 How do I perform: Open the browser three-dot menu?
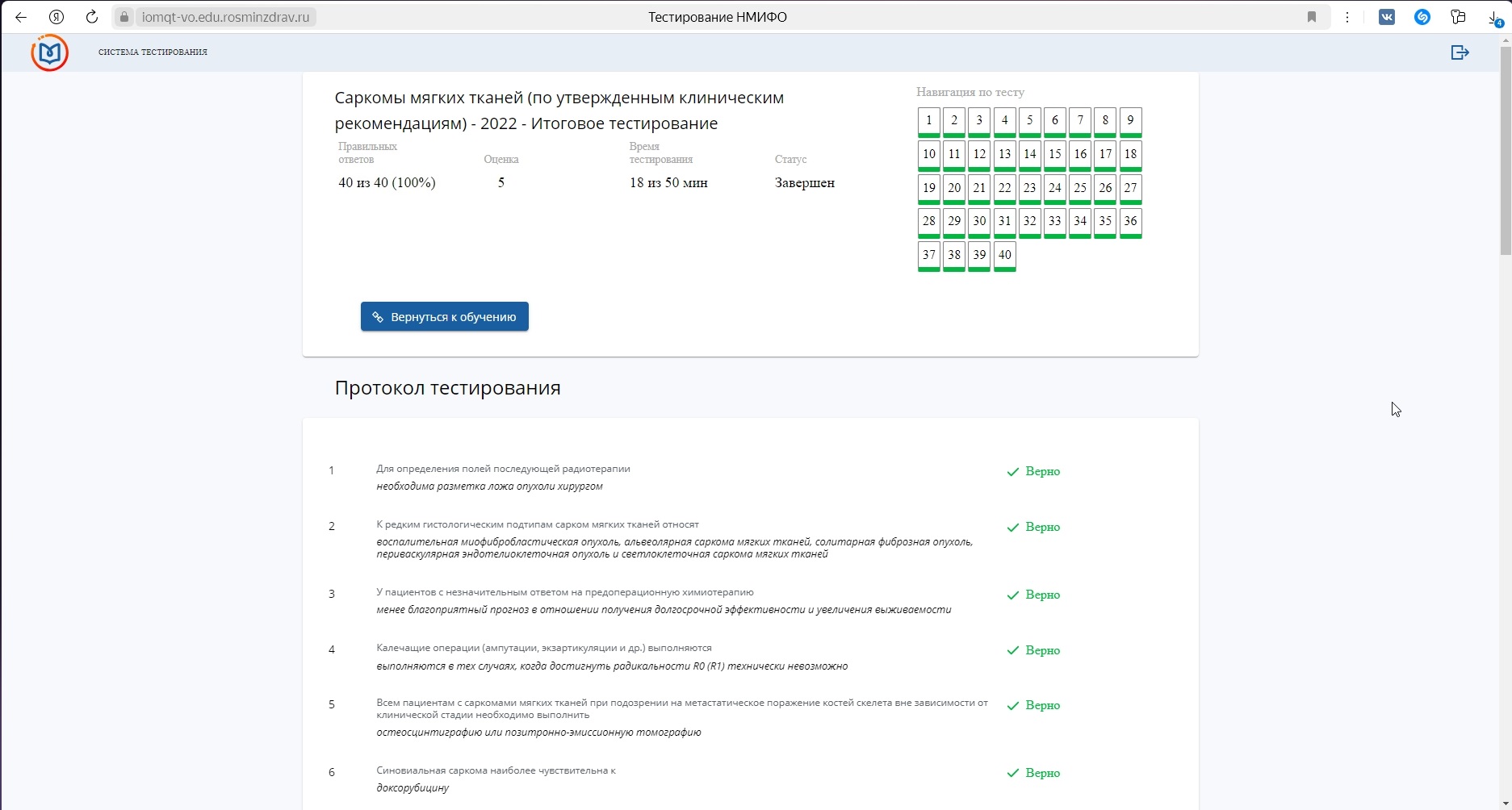pos(1347,17)
